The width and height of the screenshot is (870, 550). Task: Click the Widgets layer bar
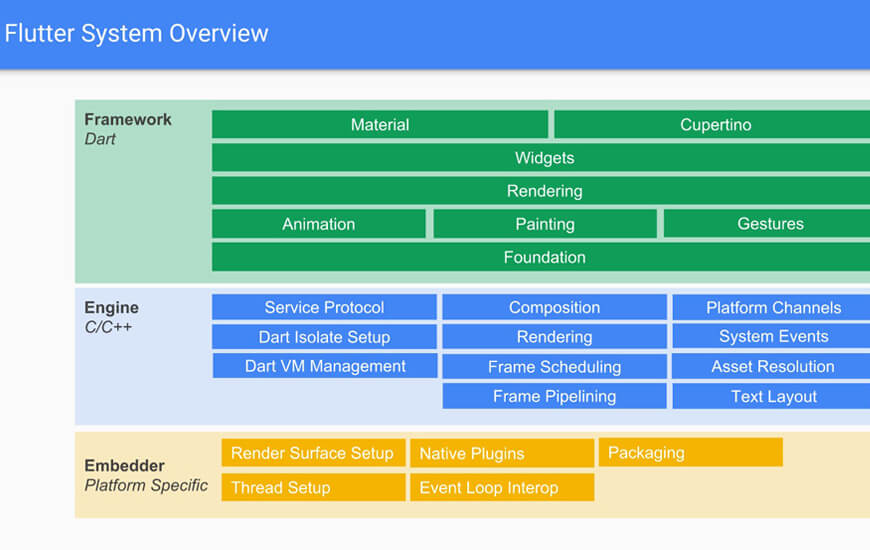(541, 158)
